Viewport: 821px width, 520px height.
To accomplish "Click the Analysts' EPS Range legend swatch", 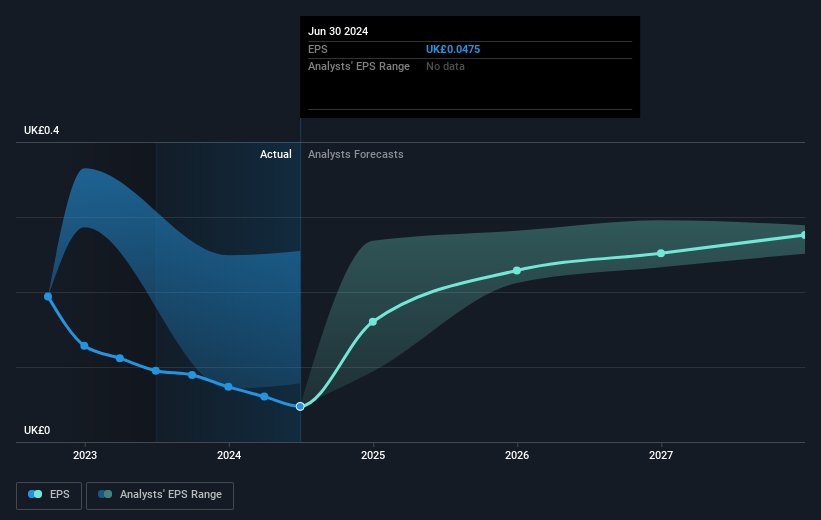I will [105, 494].
